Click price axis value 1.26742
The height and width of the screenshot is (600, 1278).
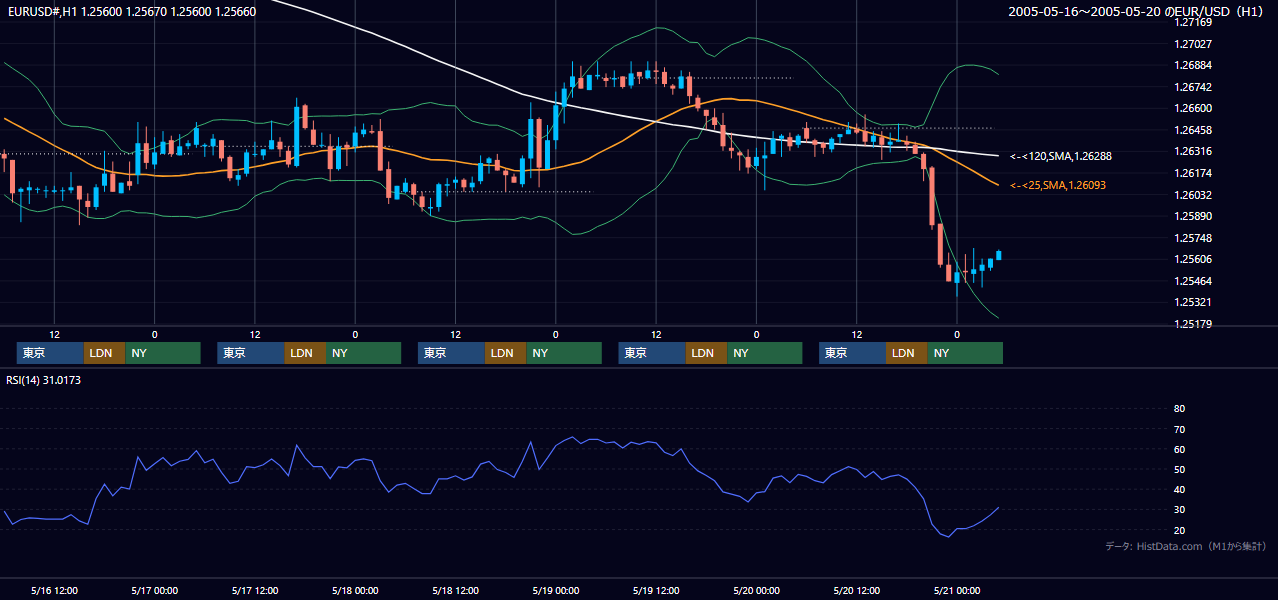(x=1193, y=87)
